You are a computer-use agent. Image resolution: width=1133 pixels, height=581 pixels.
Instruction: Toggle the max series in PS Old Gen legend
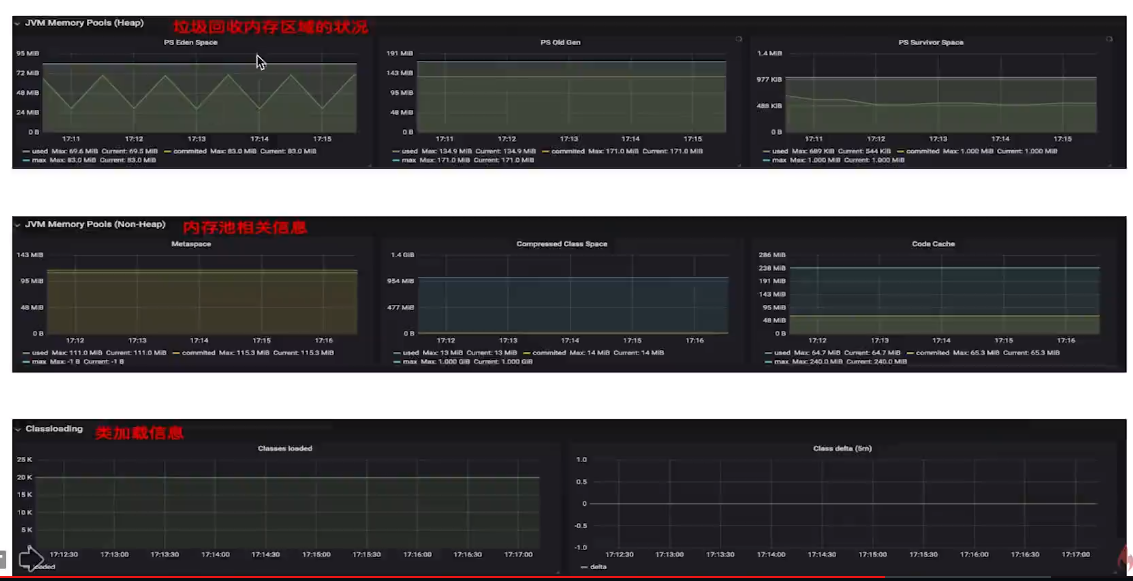click(409, 160)
